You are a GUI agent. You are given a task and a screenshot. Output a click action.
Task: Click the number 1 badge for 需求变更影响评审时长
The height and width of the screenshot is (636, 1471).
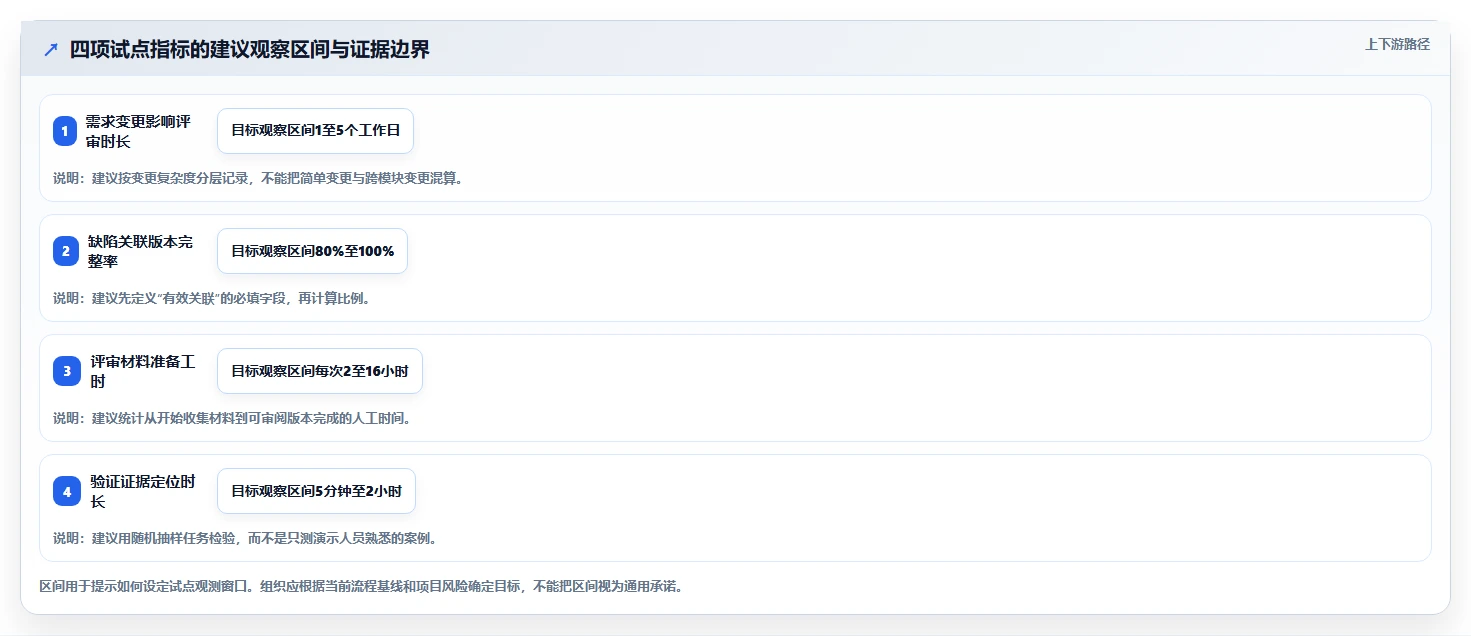click(x=65, y=131)
